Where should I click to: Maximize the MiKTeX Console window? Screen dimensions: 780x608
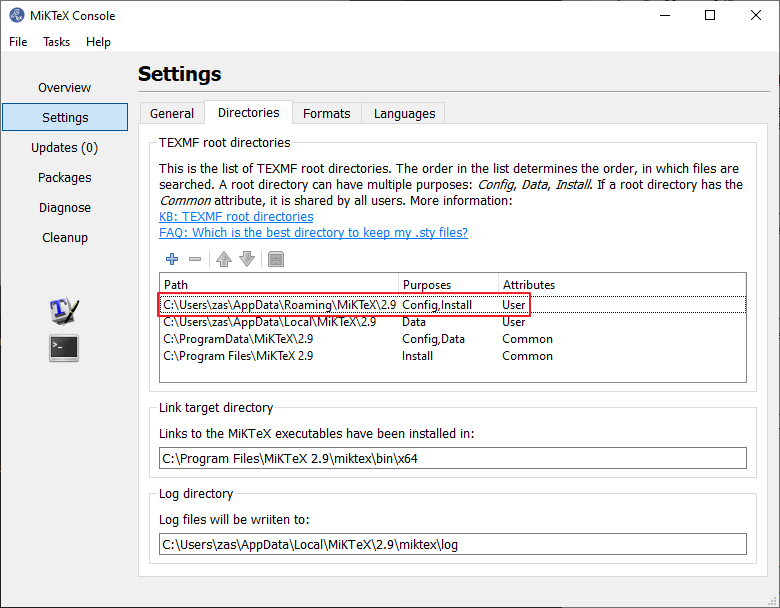point(710,15)
